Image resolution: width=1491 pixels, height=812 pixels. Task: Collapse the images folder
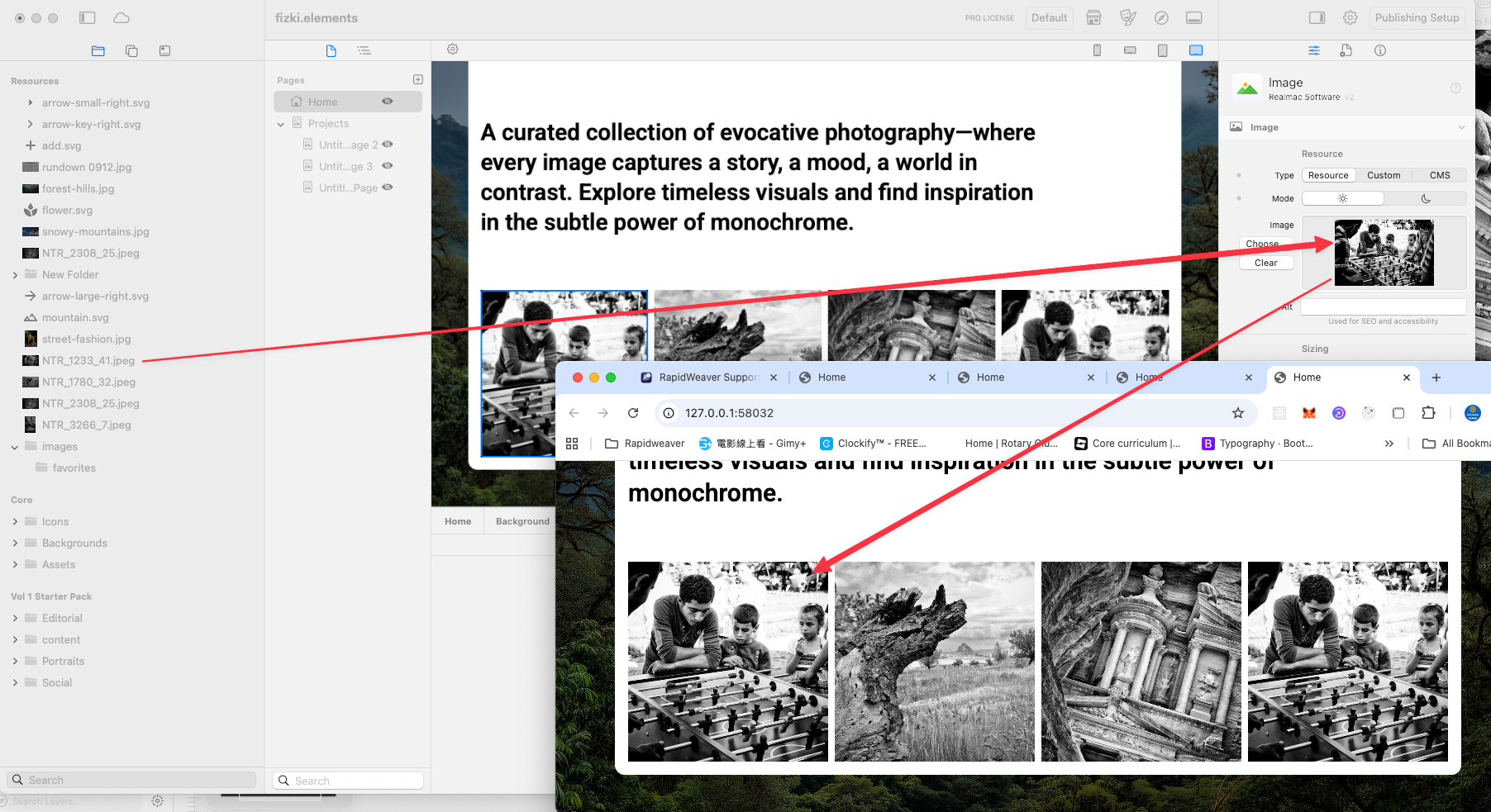click(15, 447)
